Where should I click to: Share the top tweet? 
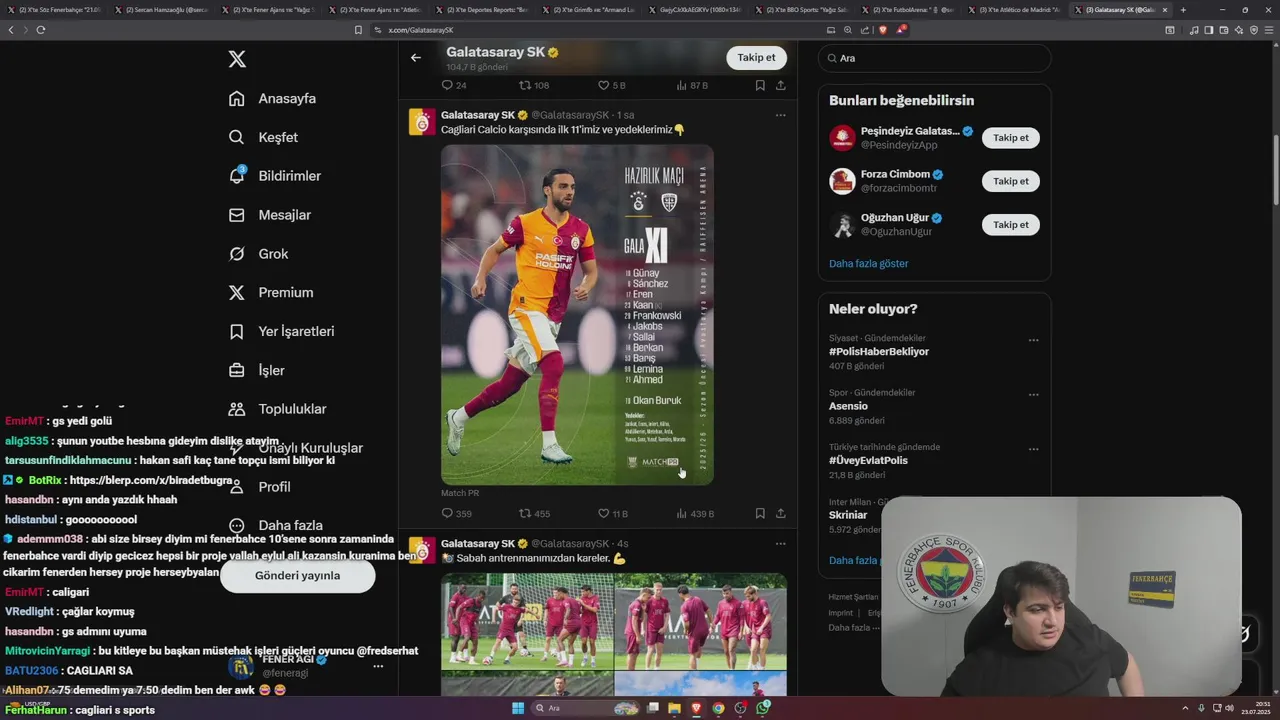click(781, 86)
